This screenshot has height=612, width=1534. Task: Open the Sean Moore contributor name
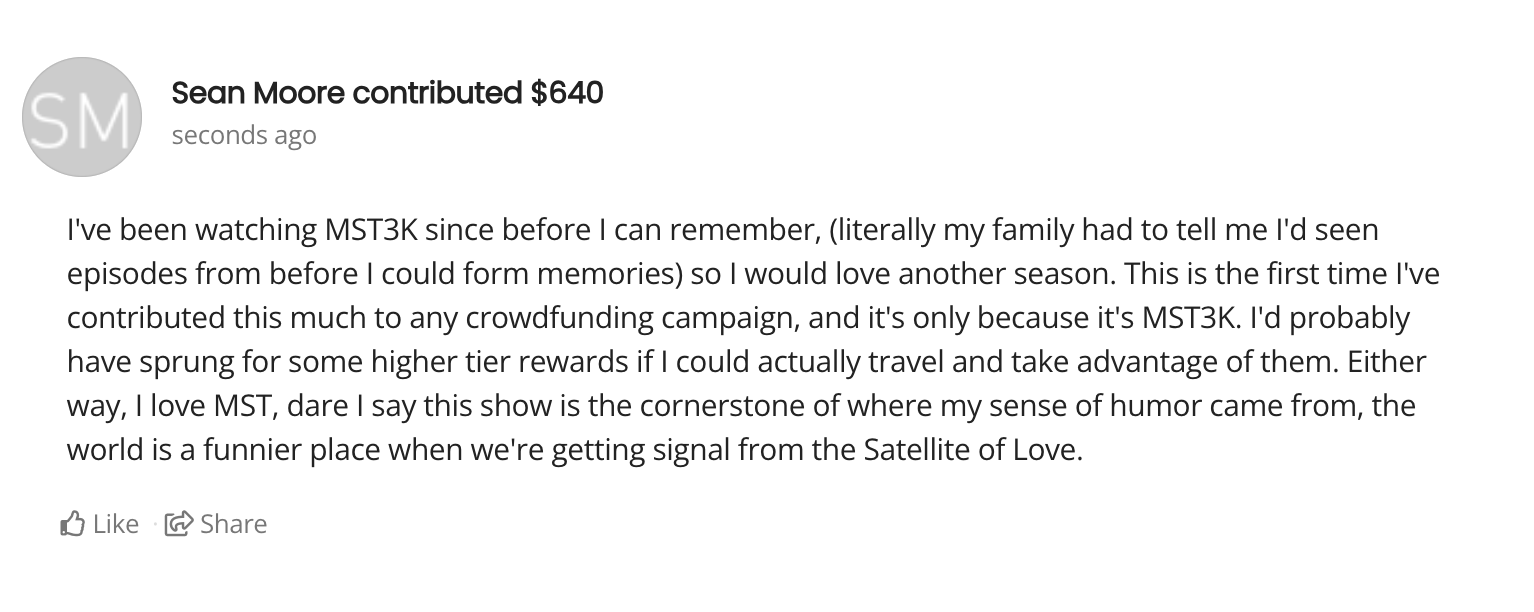259,93
